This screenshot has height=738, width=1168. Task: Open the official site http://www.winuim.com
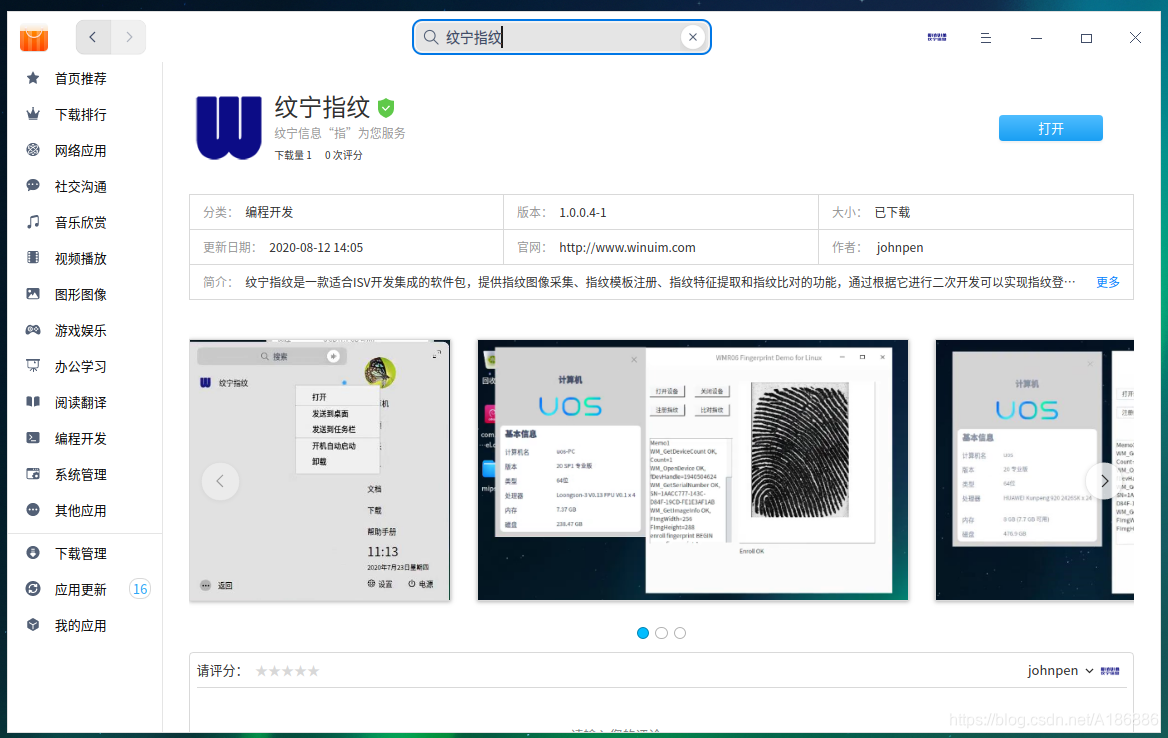627,247
